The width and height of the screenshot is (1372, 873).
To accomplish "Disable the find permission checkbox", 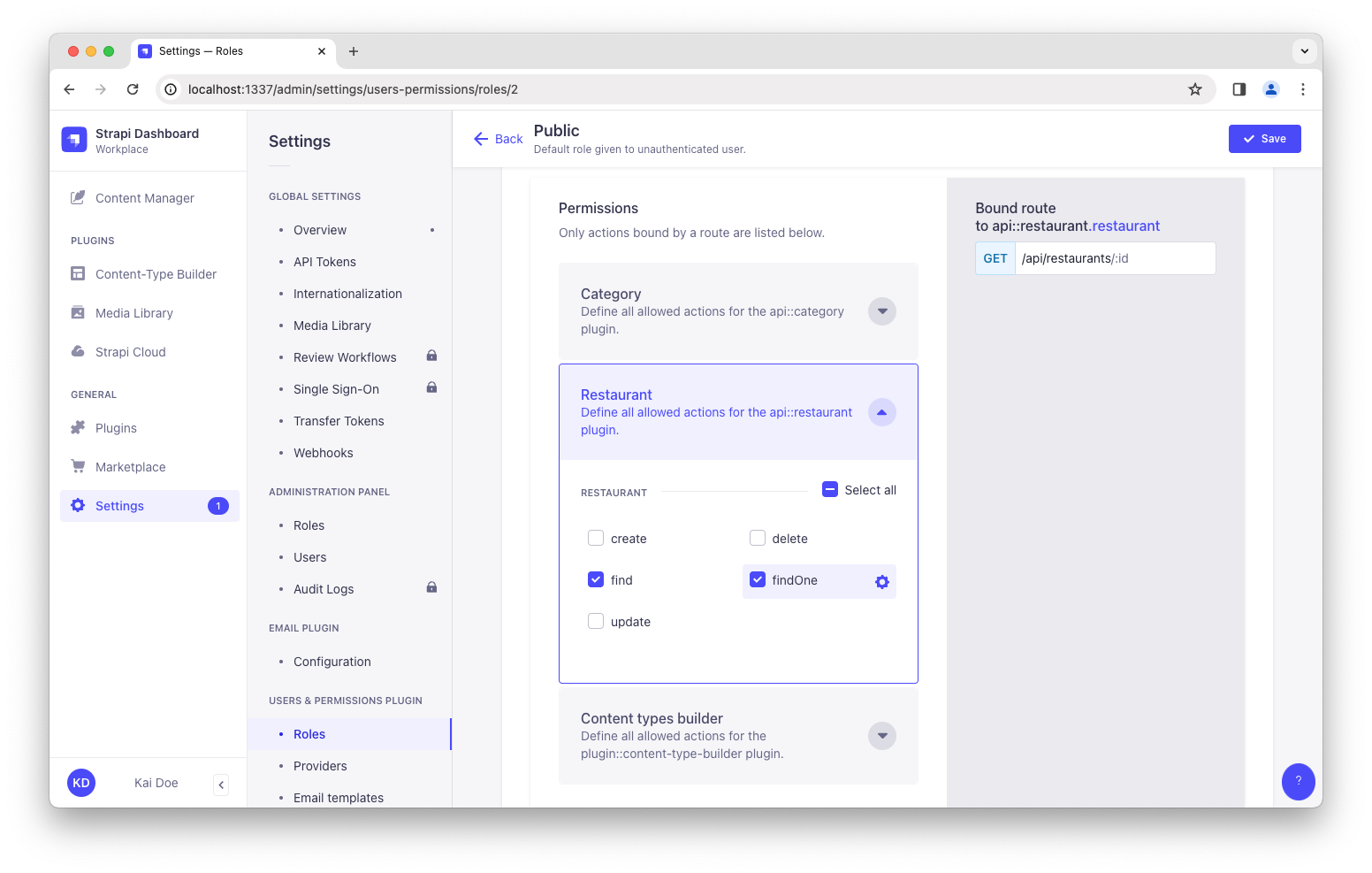I will pyautogui.click(x=596, y=579).
